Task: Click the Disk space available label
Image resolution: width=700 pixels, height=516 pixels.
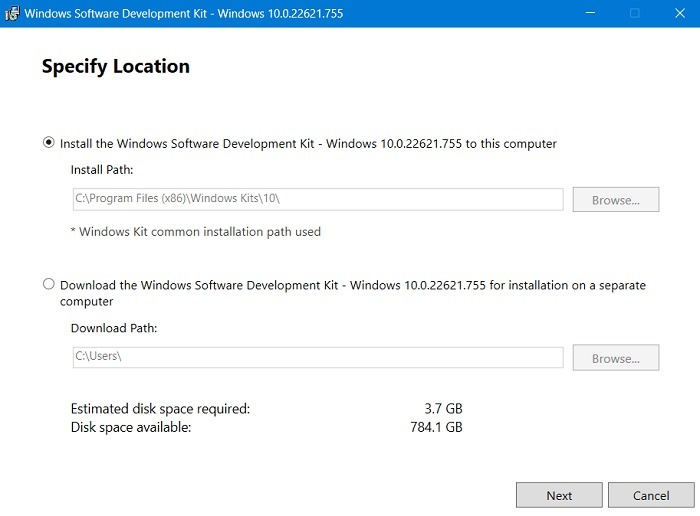Action: tap(131, 427)
